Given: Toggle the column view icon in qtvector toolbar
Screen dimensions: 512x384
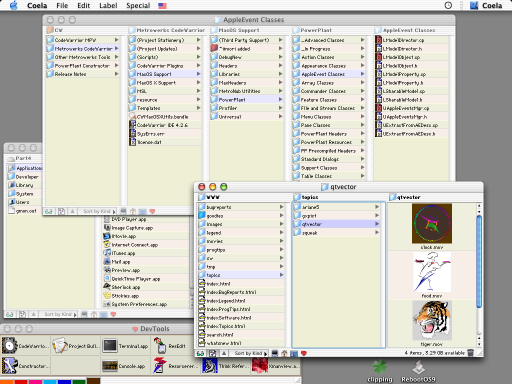Looking at the screenshot, I should [x=212, y=353].
